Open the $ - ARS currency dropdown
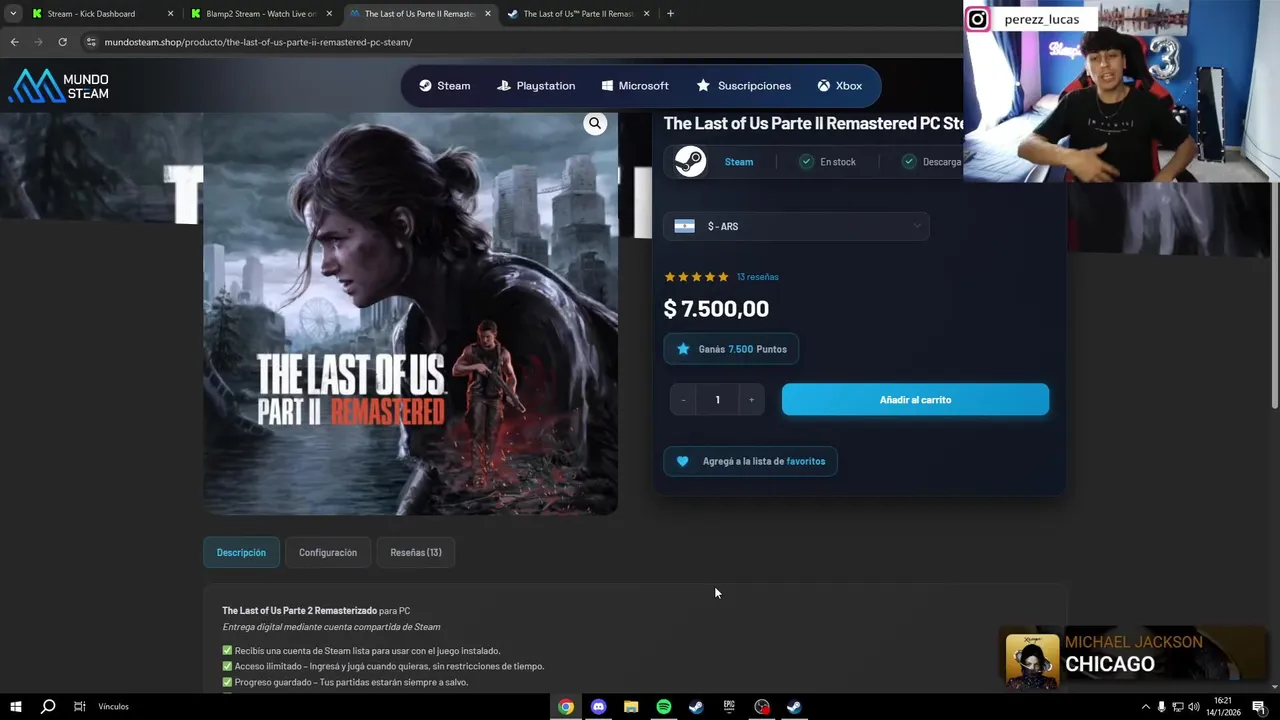Viewport: 1280px width, 720px height. coord(797,226)
